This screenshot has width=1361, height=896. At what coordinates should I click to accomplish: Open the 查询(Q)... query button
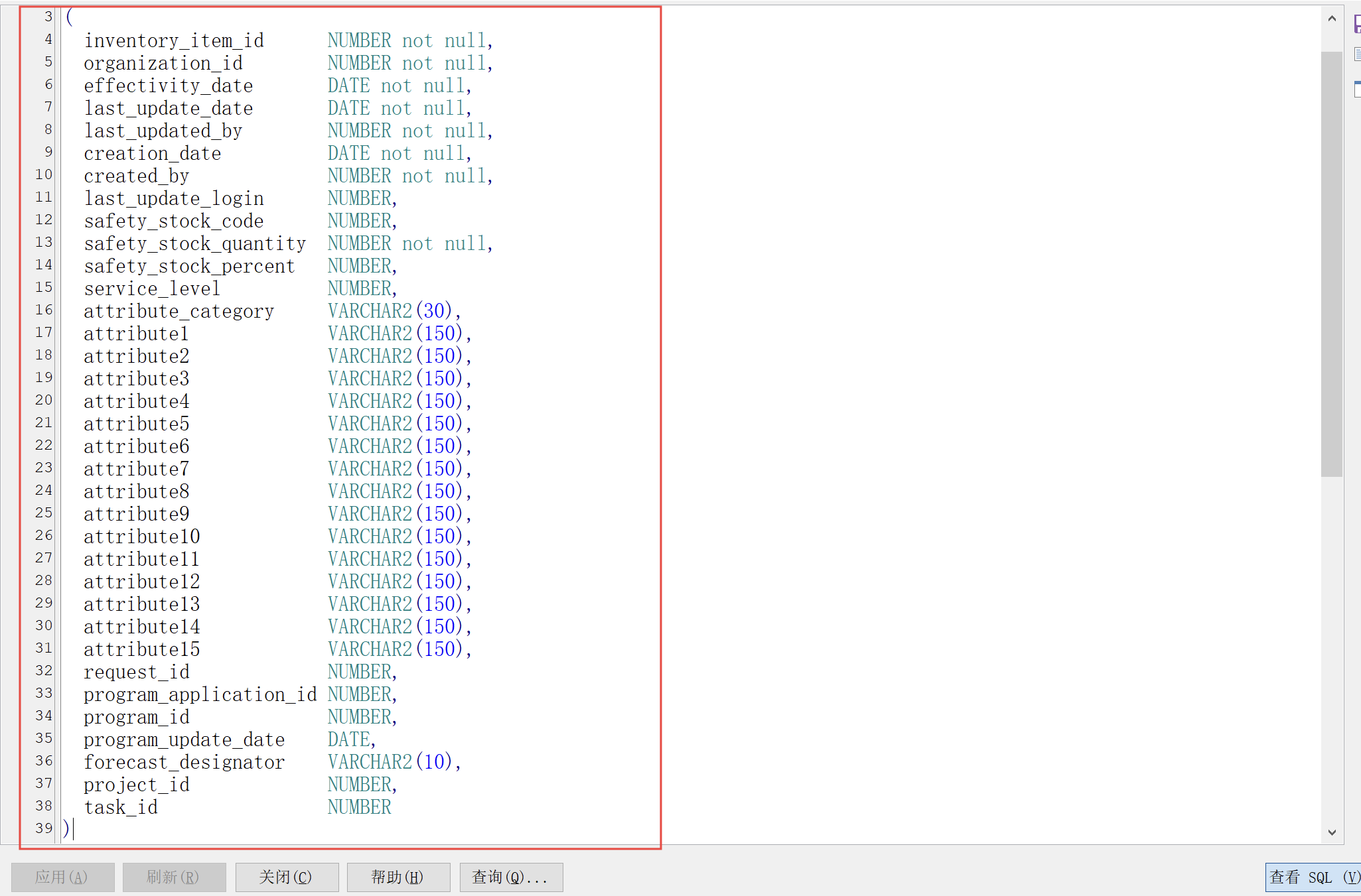(x=511, y=877)
